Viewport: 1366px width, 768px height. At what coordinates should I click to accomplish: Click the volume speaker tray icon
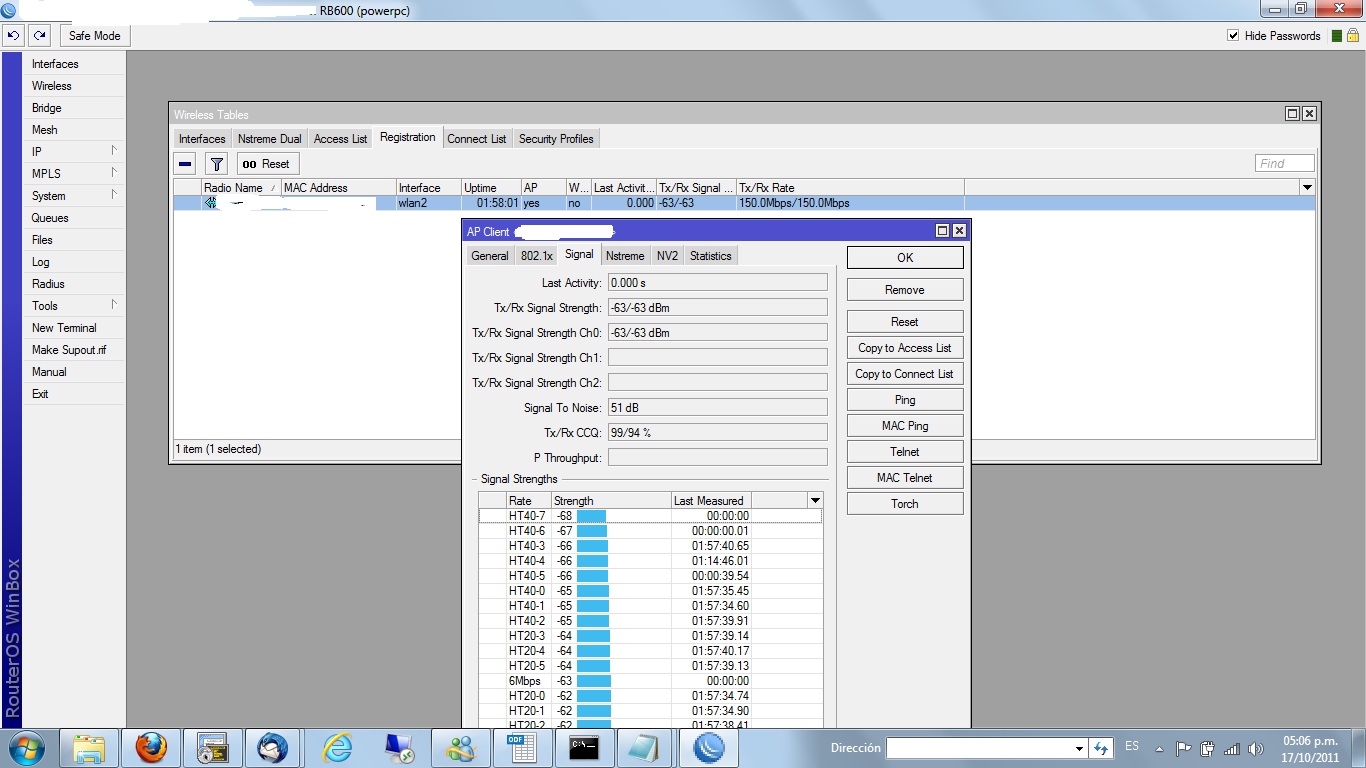click(1254, 748)
